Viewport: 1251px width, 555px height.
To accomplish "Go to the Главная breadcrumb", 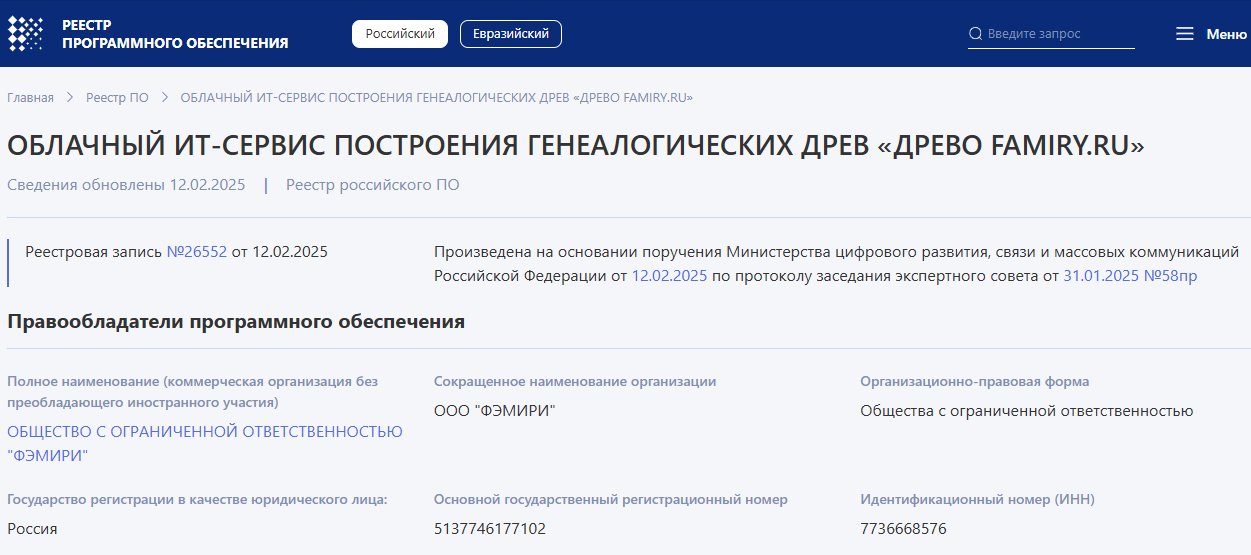I will [31, 98].
